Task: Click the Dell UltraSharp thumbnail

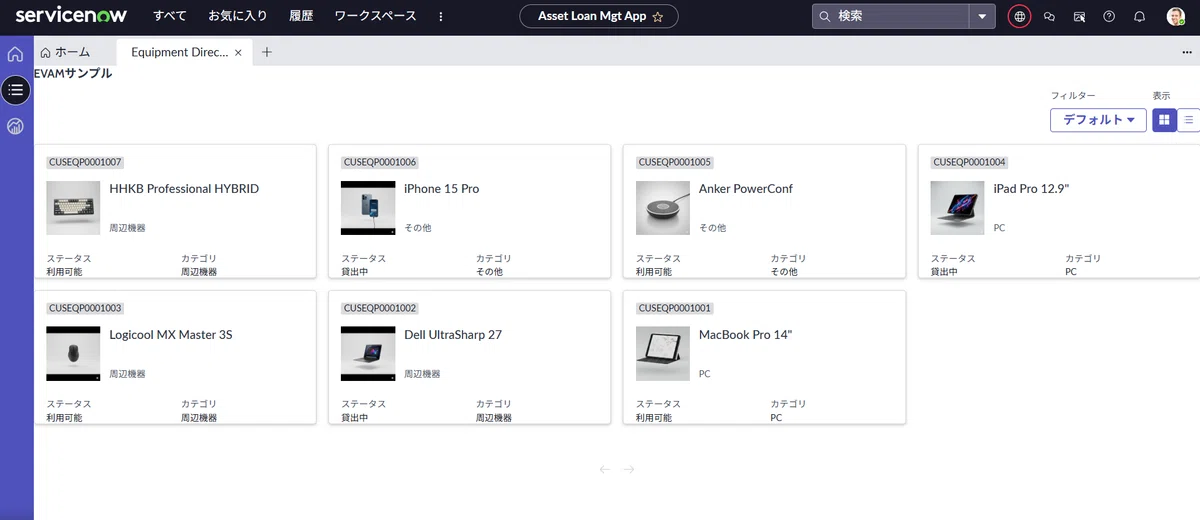Action: (368, 354)
